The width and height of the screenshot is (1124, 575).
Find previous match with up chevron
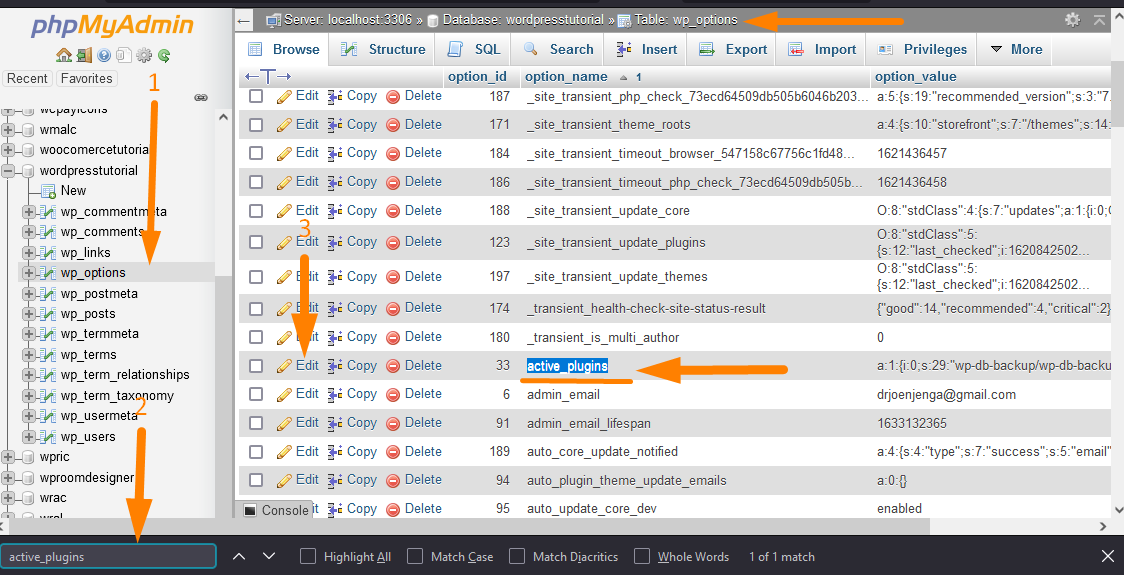click(x=240, y=556)
